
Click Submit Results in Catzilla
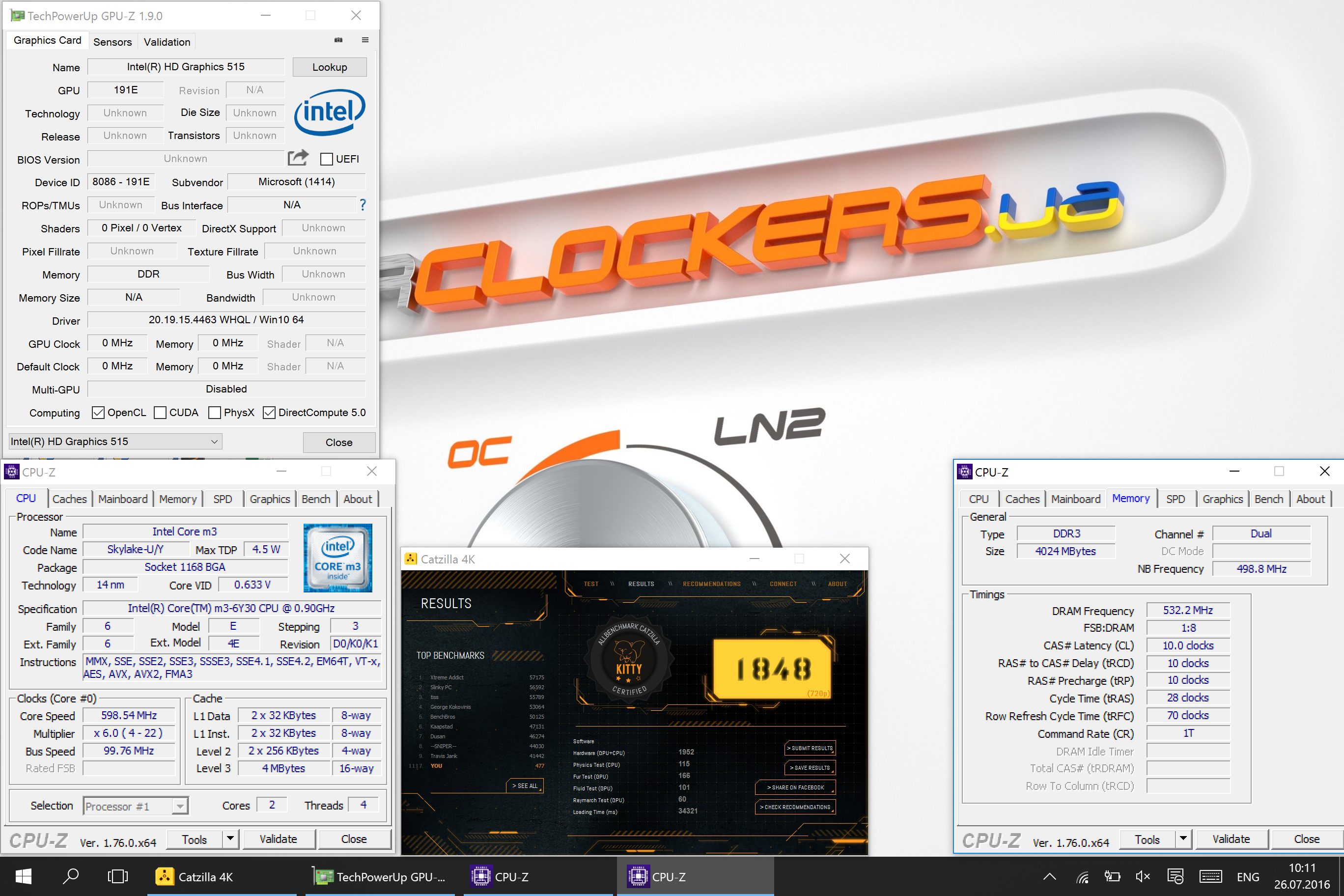coord(811,748)
